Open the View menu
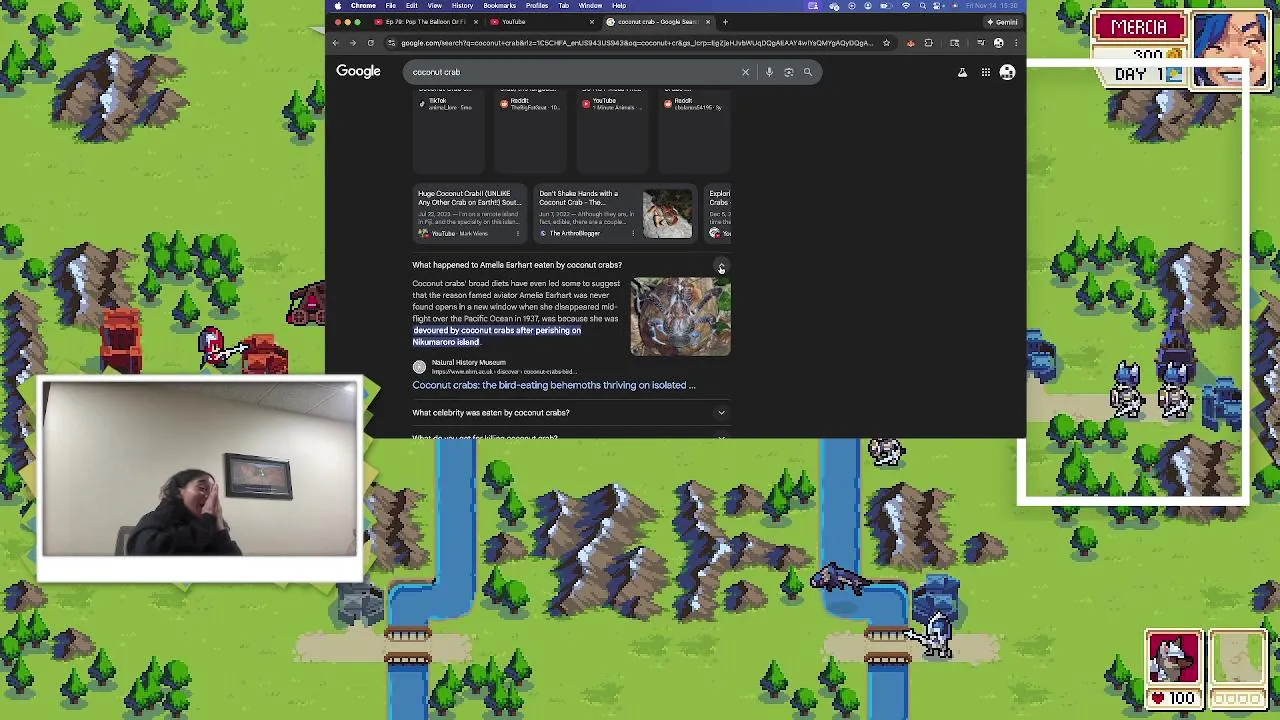Viewport: 1280px width, 720px height. pyautogui.click(x=434, y=6)
